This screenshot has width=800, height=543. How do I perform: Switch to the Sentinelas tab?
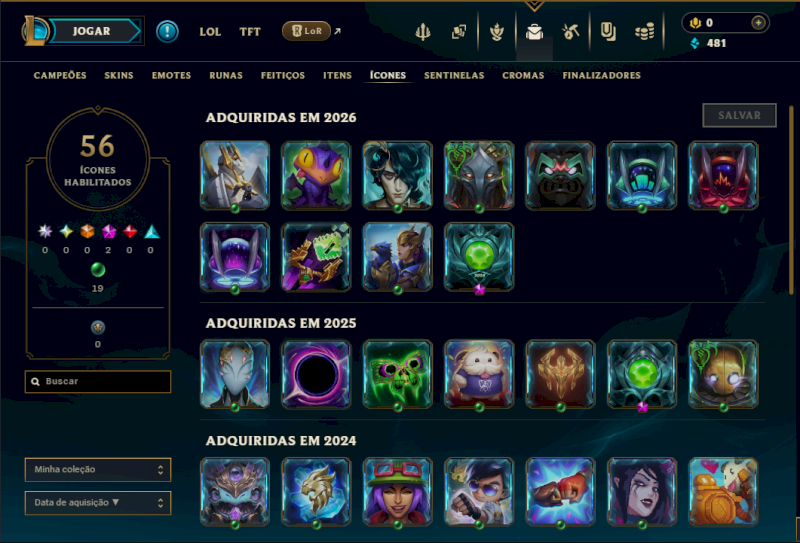tap(454, 76)
